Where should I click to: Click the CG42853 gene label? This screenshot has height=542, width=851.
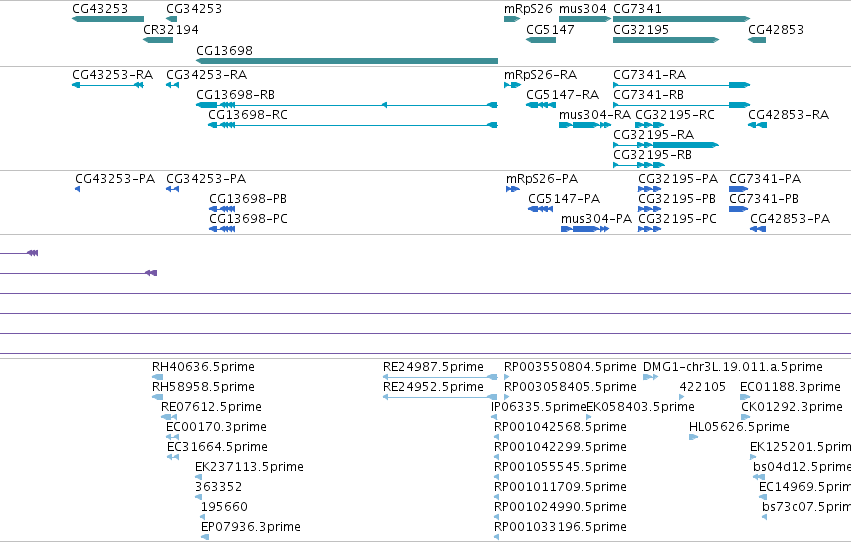click(776, 29)
